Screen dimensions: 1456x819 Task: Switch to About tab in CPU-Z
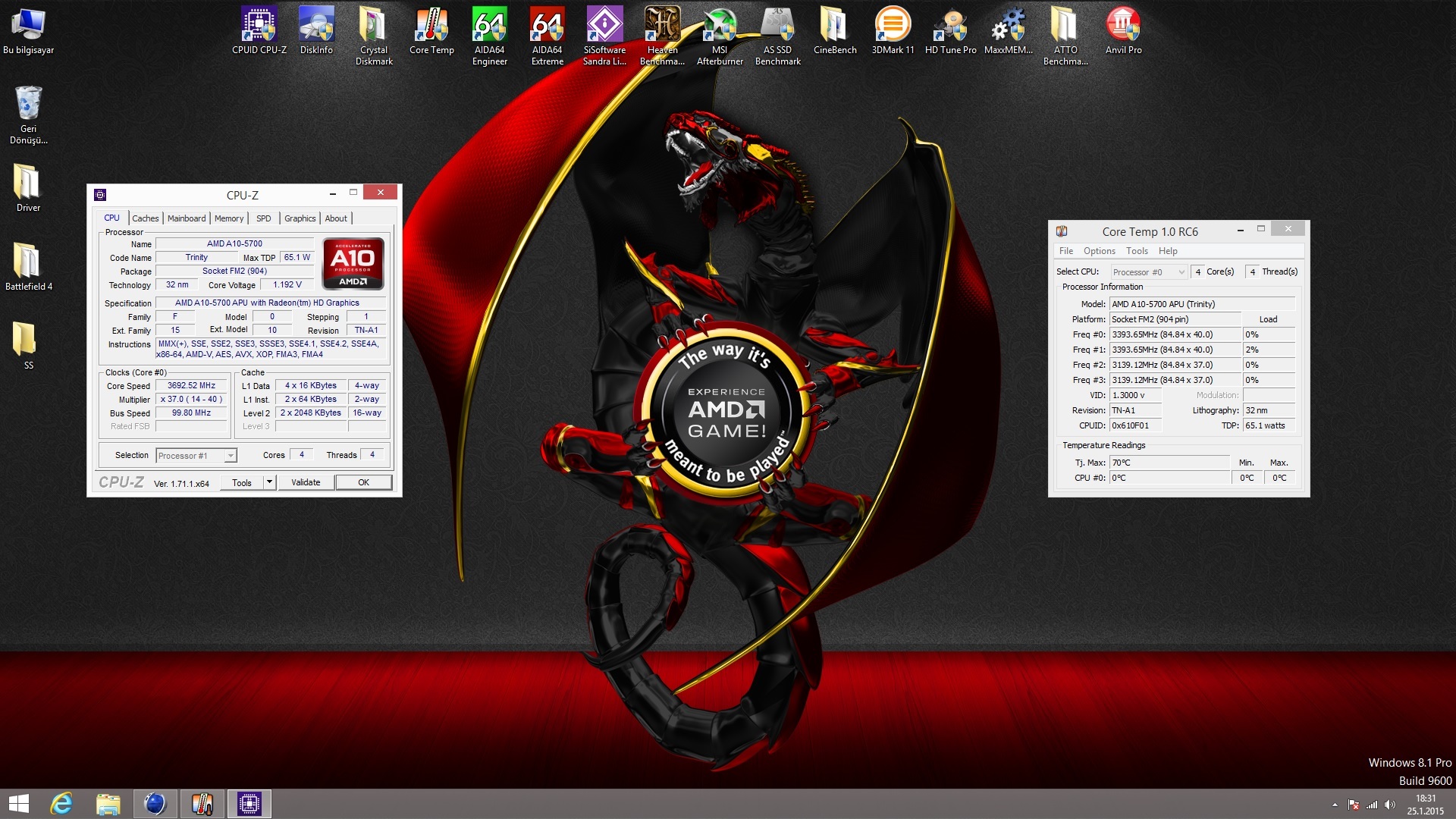pos(336,218)
